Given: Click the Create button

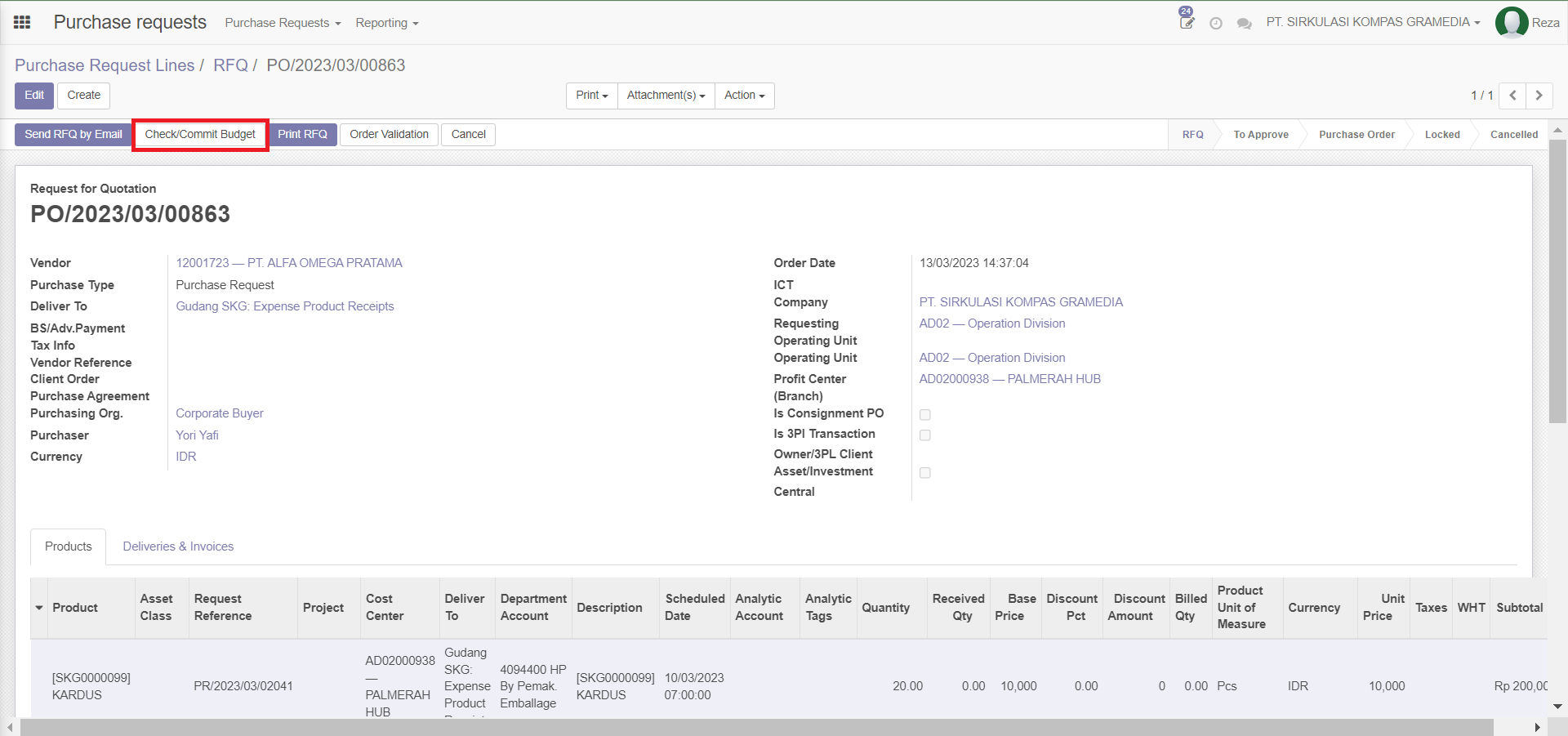Looking at the screenshot, I should pyautogui.click(x=84, y=96).
